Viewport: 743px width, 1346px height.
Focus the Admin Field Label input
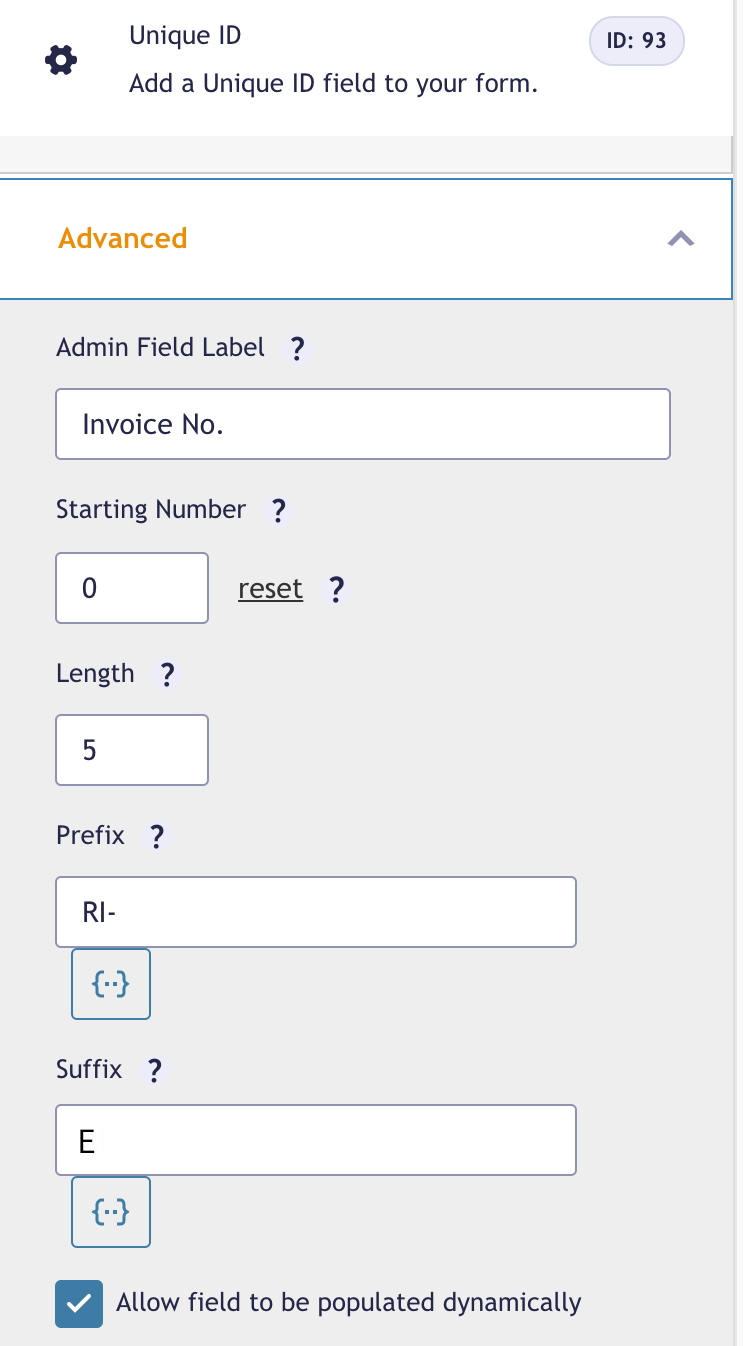coord(362,424)
